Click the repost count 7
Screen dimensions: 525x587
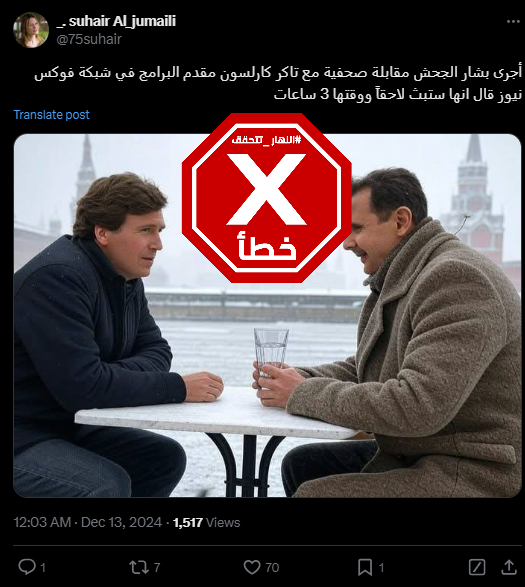click(x=157, y=568)
